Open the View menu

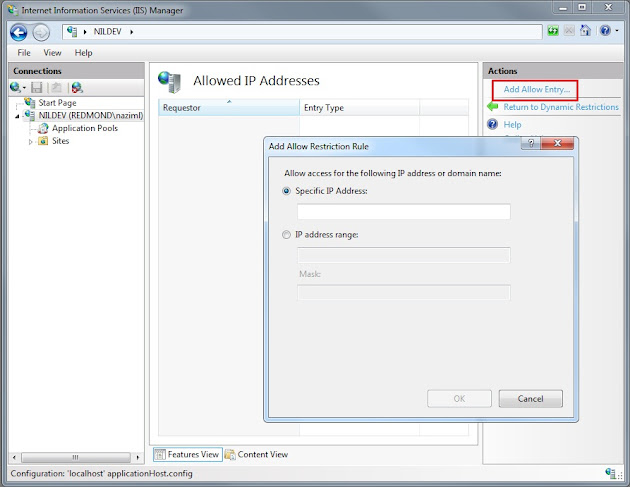pyautogui.click(x=52, y=53)
